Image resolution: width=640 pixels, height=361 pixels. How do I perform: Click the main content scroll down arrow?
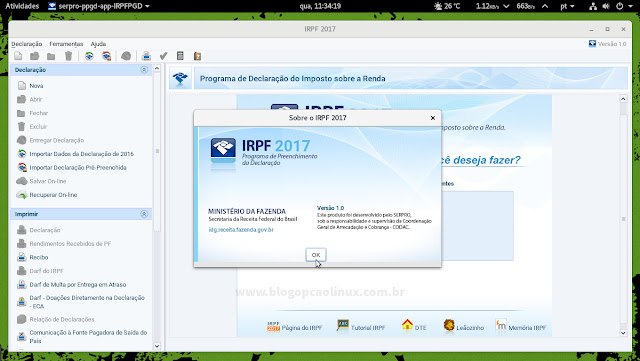623,333
